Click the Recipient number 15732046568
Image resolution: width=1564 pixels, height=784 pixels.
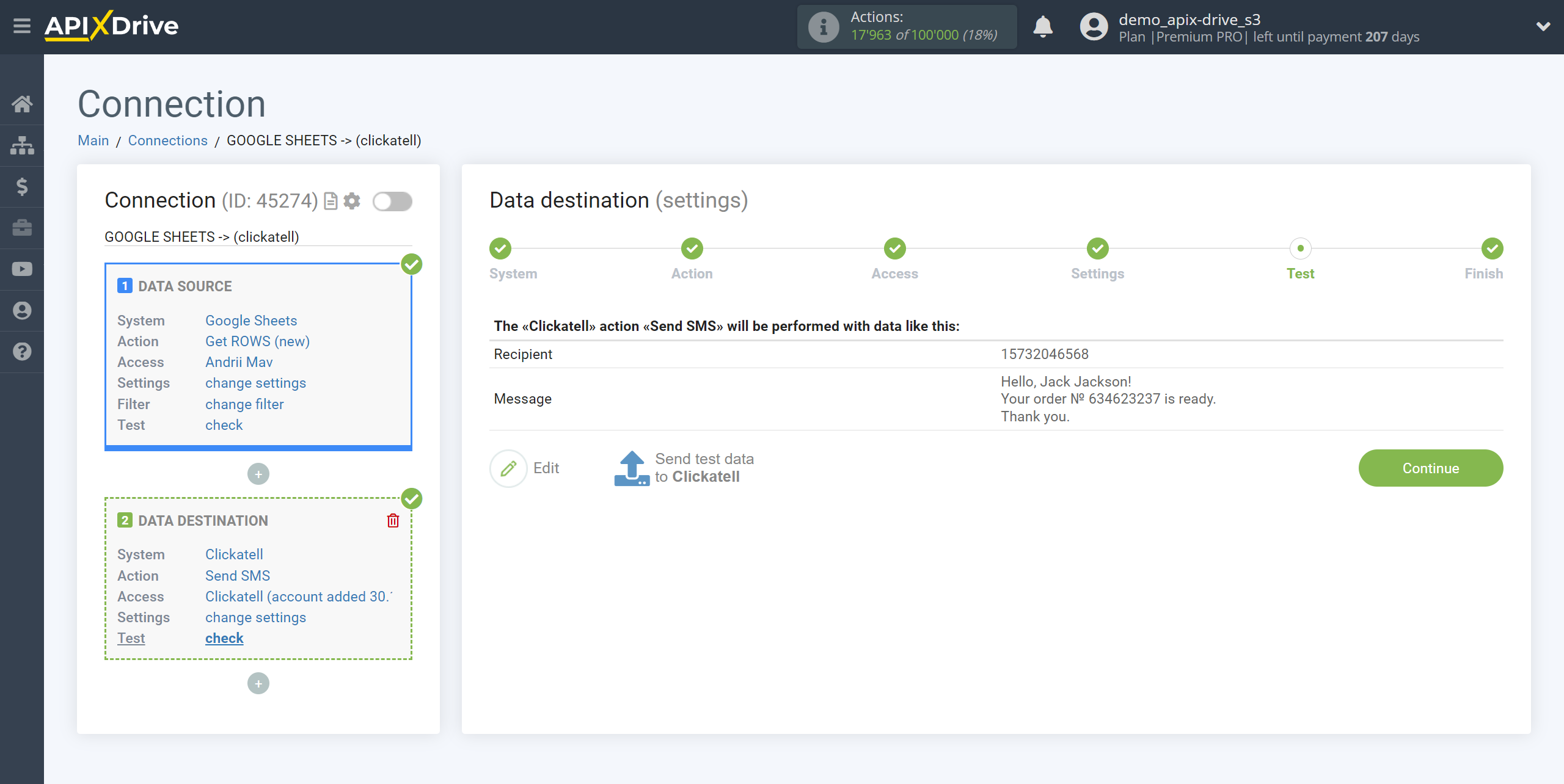1045,354
